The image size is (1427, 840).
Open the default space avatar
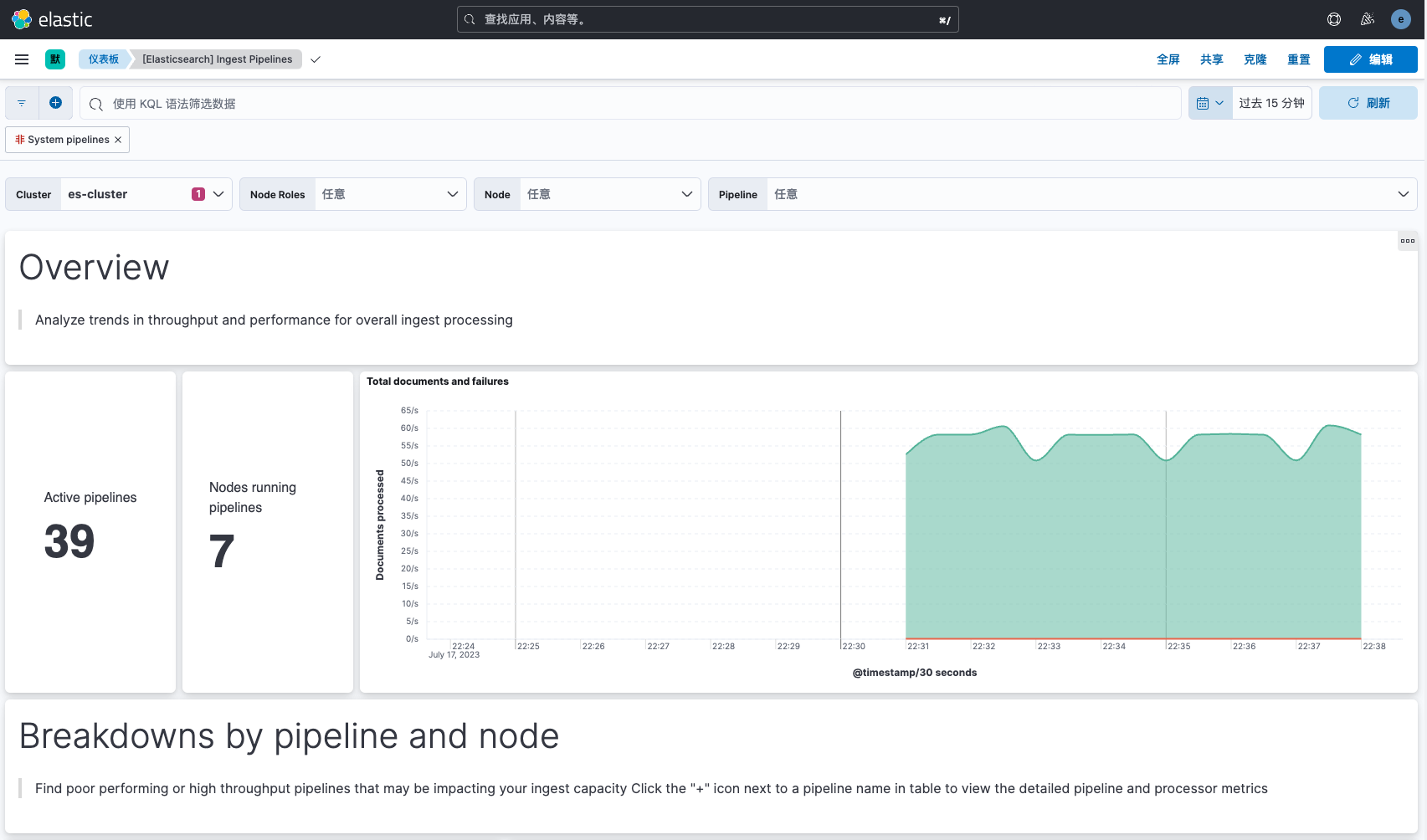pos(55,59)
